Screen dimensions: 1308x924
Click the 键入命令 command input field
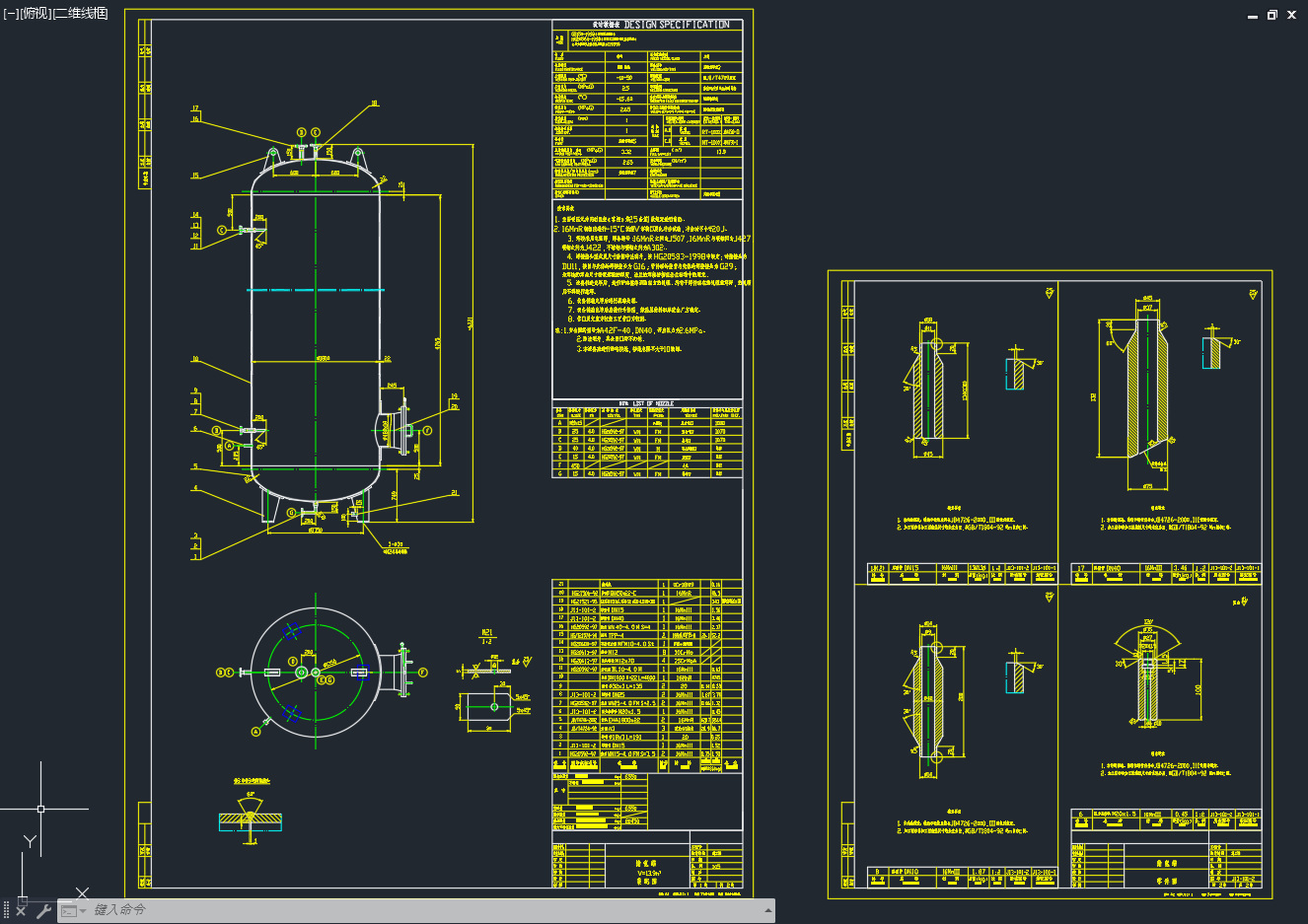424,910
